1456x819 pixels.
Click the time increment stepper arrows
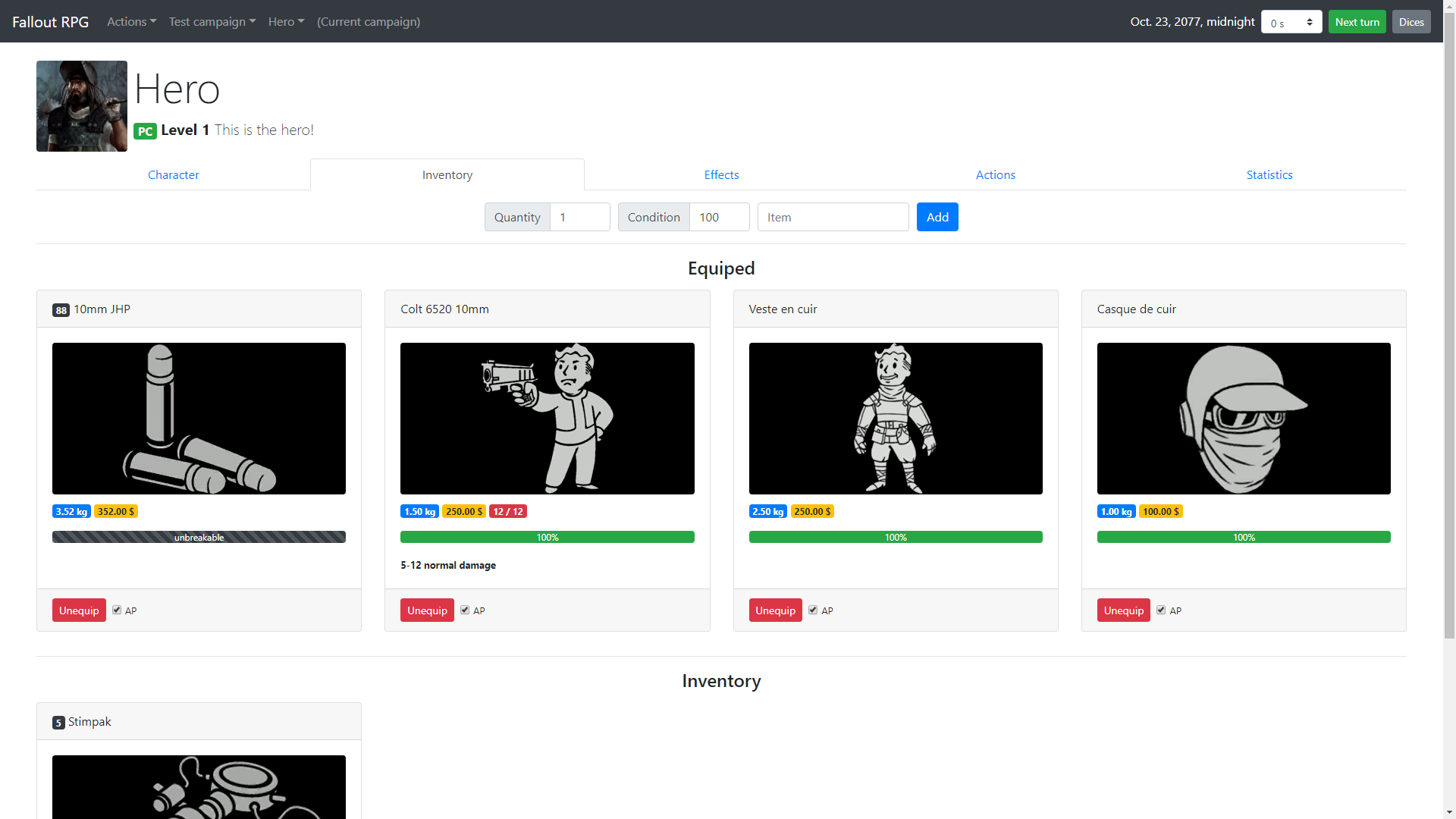pos(1310,22)
